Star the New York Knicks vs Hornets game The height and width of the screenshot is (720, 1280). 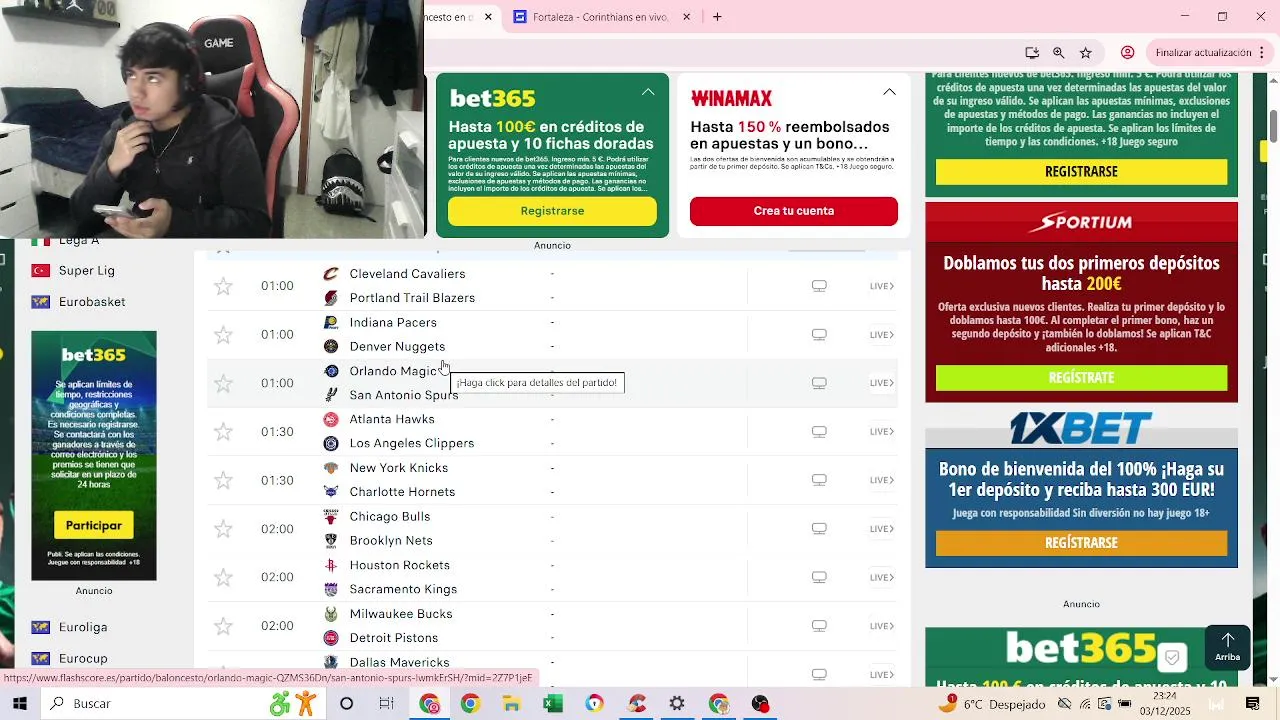(223, 480)
